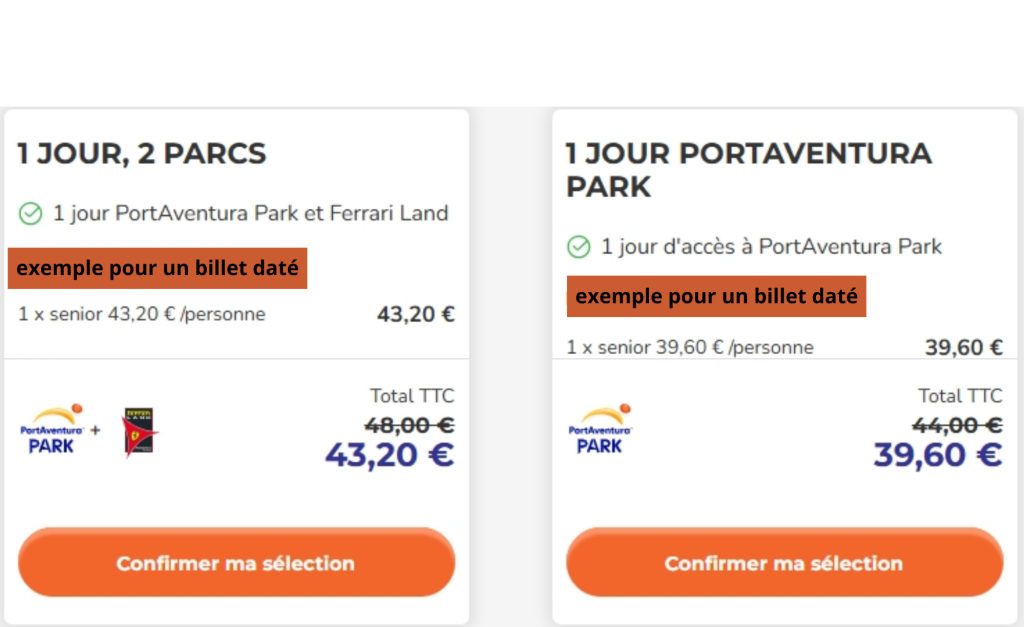Image resolution: width=1024 pixels, height=627 pixels.
Task: Click the crossed-out 44,00 € price
Action: (959, 425)
